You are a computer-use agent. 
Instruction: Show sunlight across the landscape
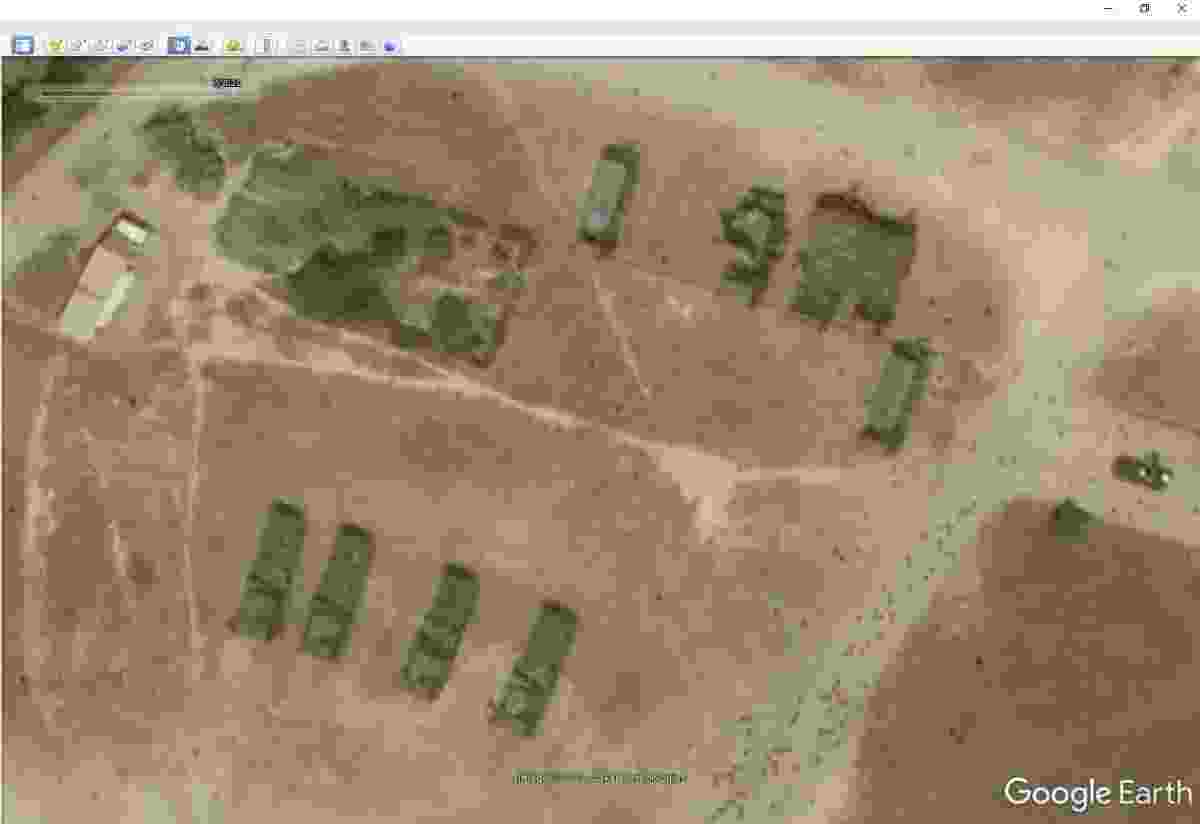point(203,45)
